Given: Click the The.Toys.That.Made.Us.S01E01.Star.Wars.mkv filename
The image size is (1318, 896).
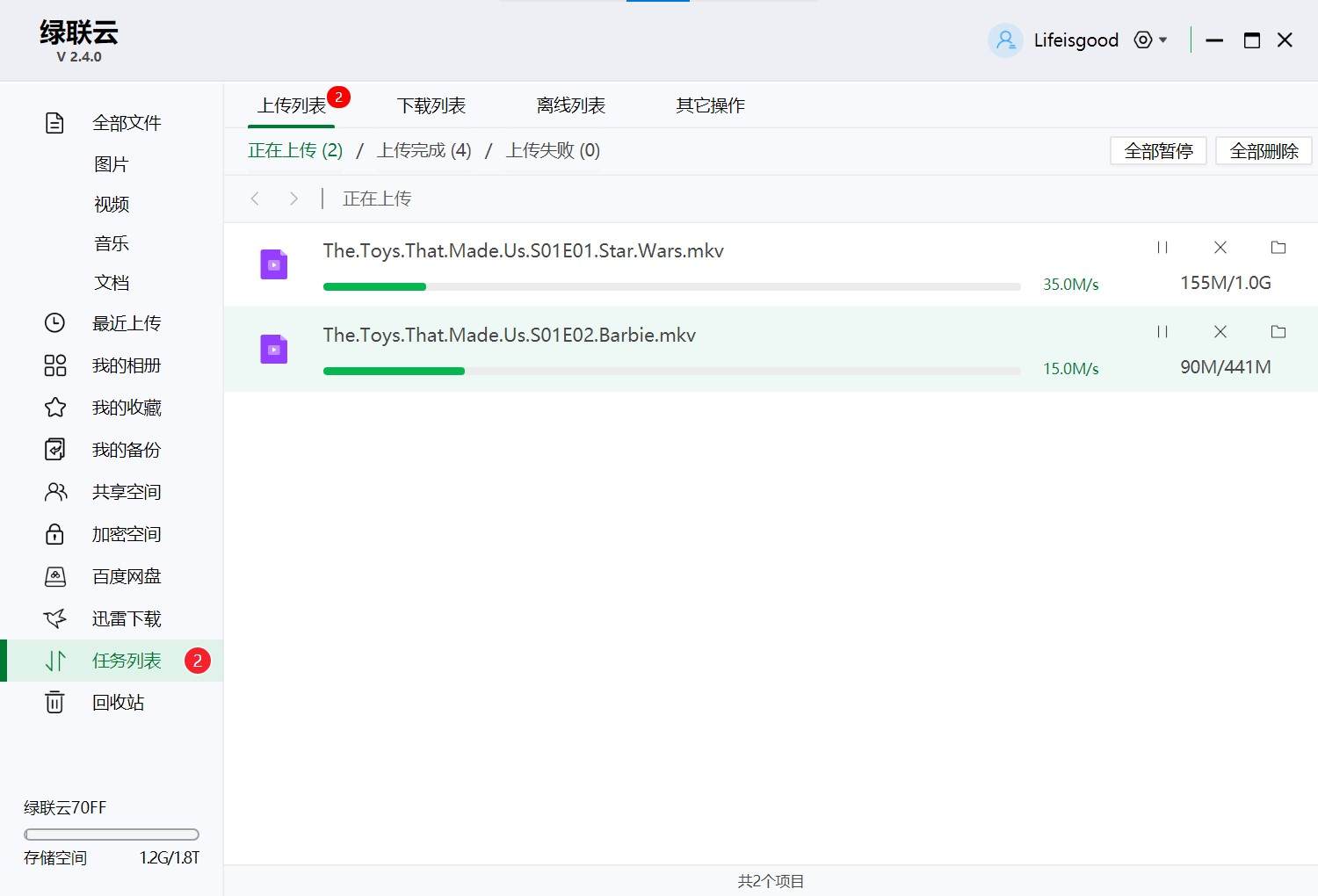Looking at the screenshot, I should pos(524,250).
